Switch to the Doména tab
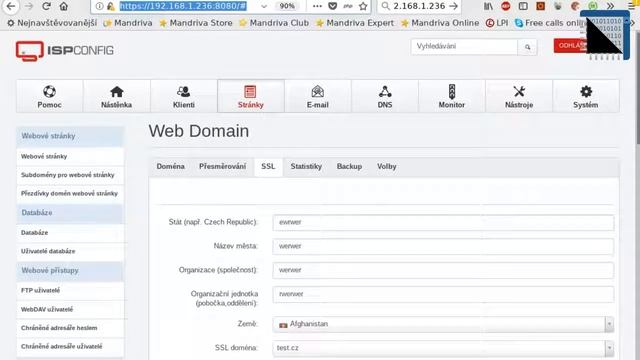Screen dimensions: 640x360 (171, 167)
